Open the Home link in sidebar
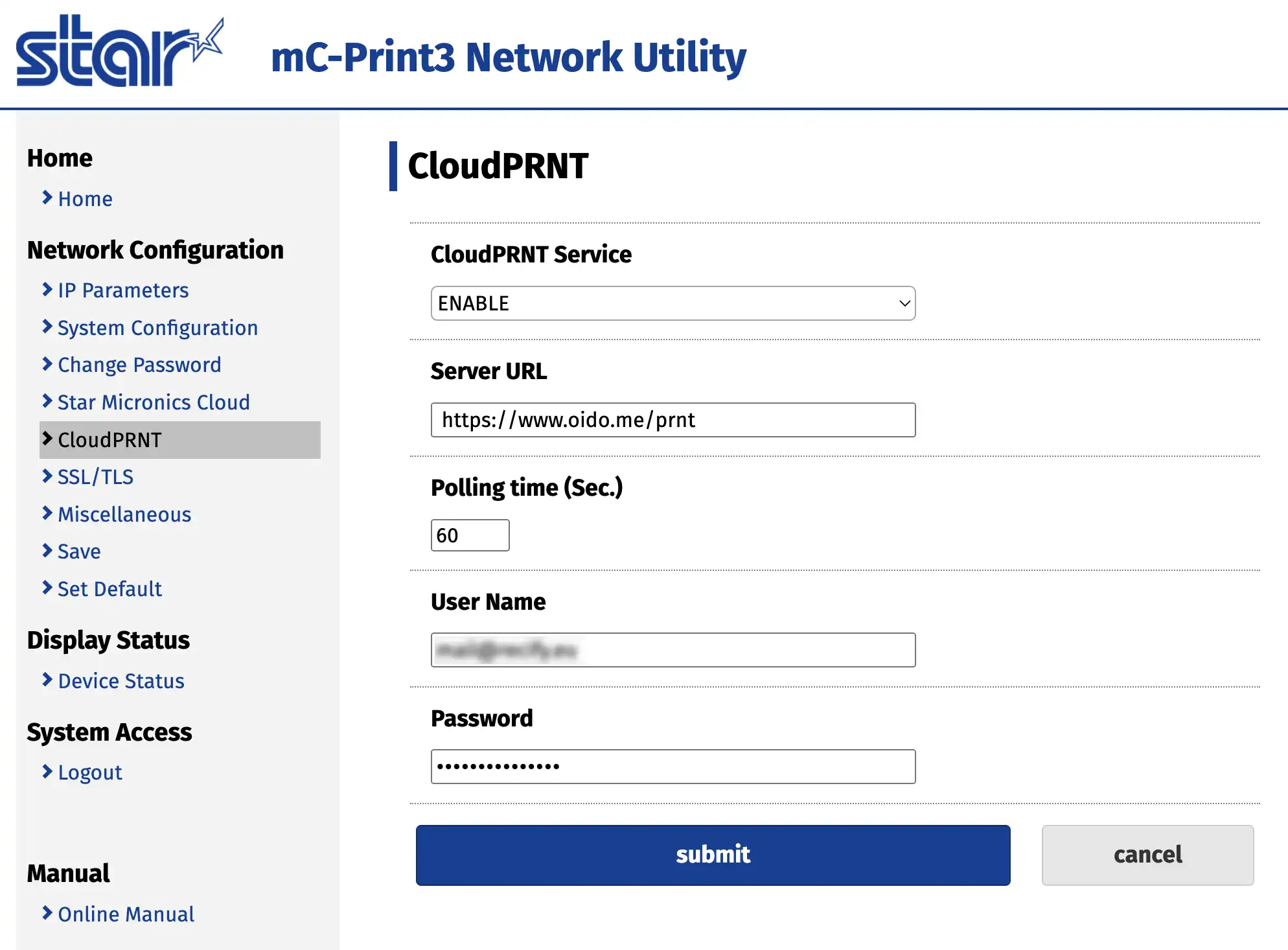 (85, 199)
